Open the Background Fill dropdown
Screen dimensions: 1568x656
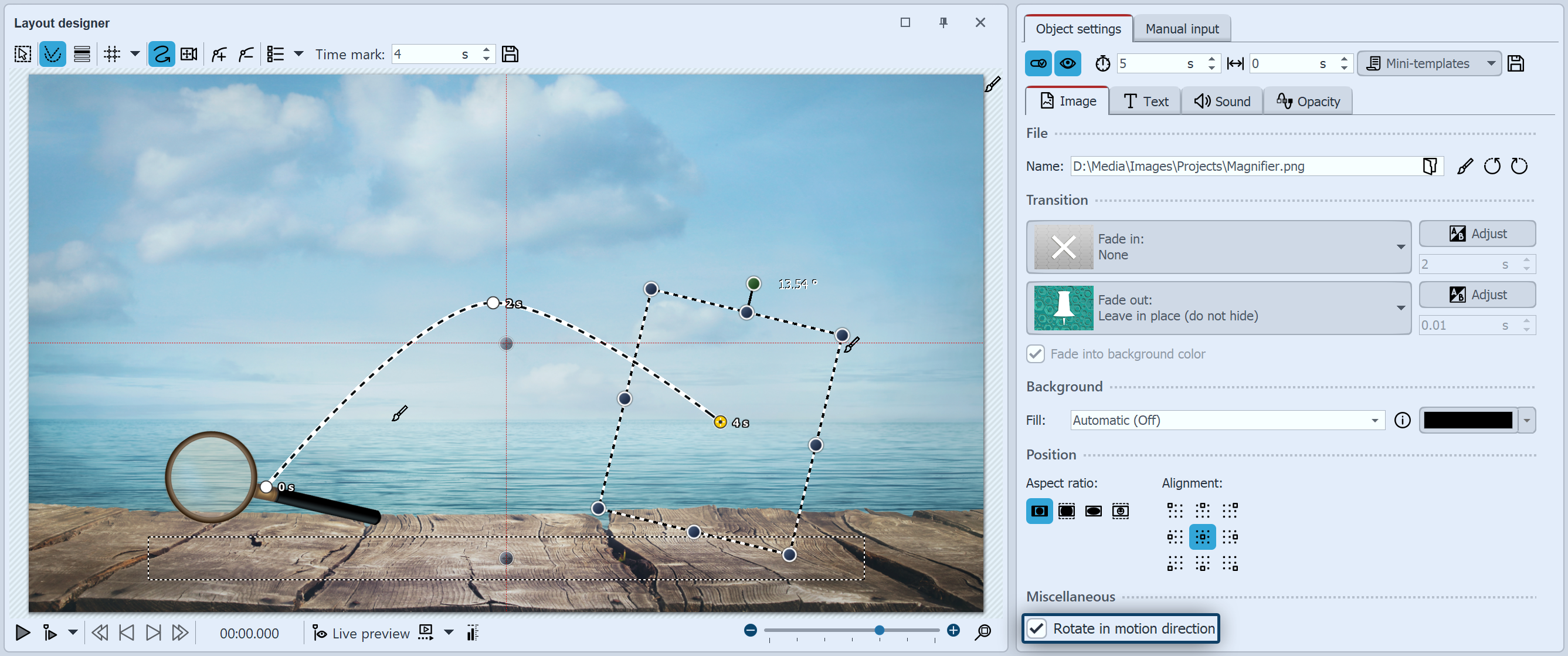point(1374,420)
